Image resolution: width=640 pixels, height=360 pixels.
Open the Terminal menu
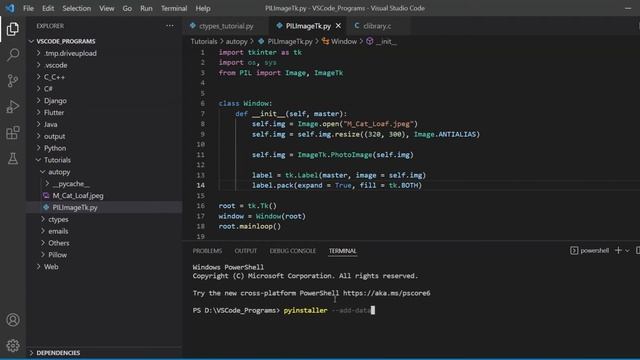[174, 8]
